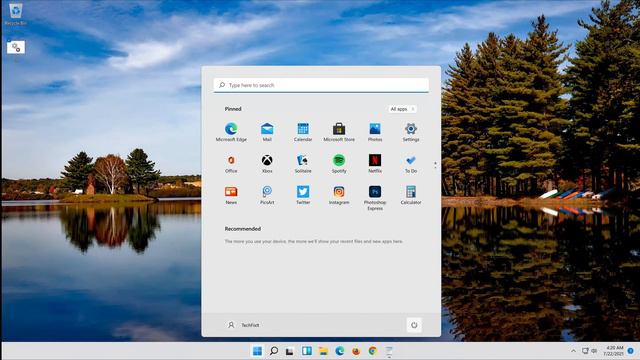
Task: Open Microsoft Edge from pinned apps
Action: pyautogui.click(x=231, y=132)
